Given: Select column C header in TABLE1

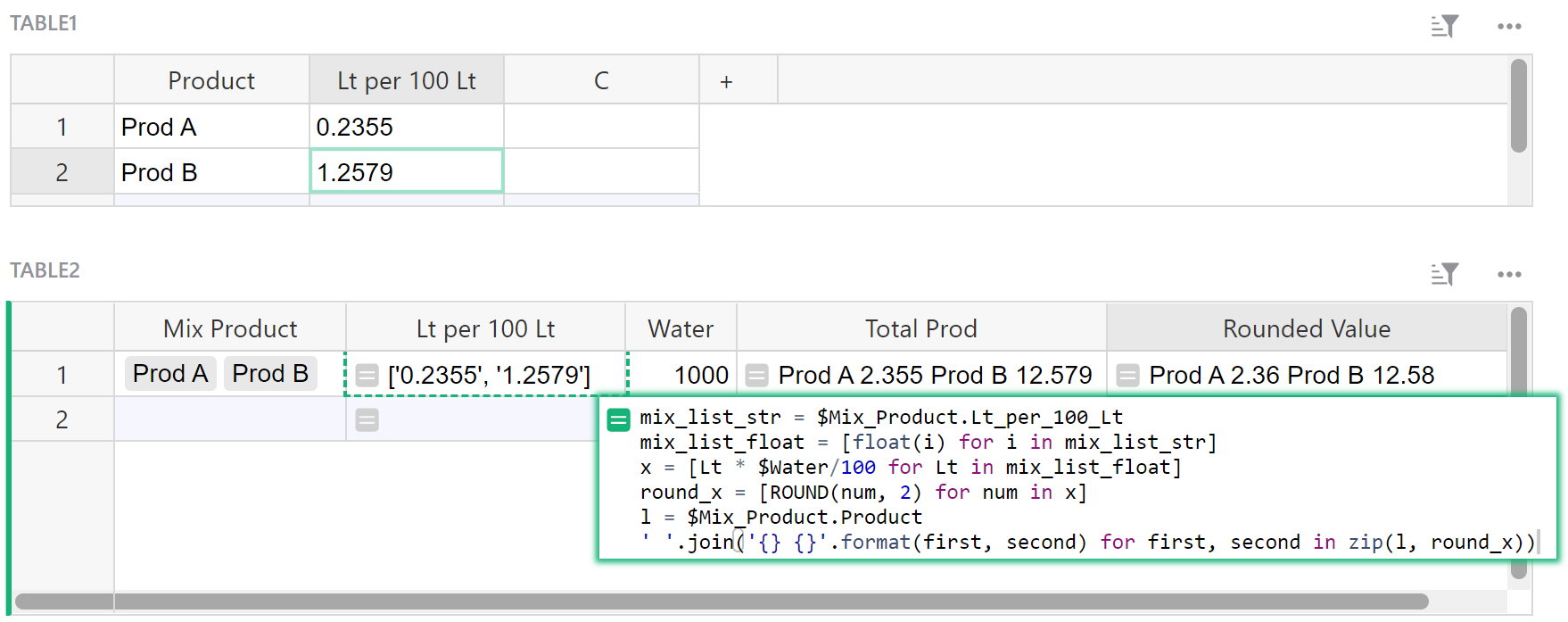Looking at the screenshot, I should [x=601, y=81].
